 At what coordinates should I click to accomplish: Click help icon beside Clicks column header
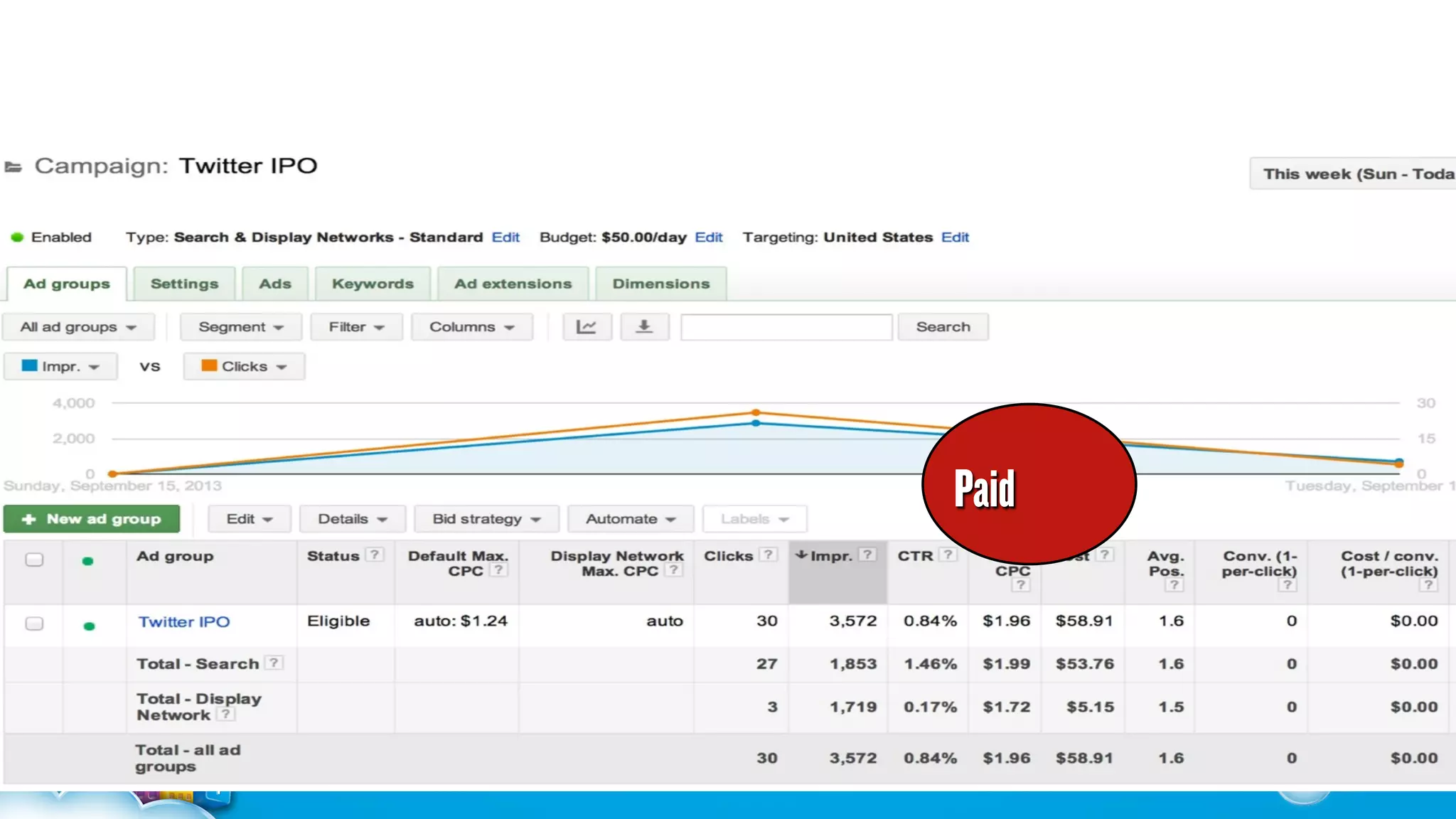(x=768, y=555)
